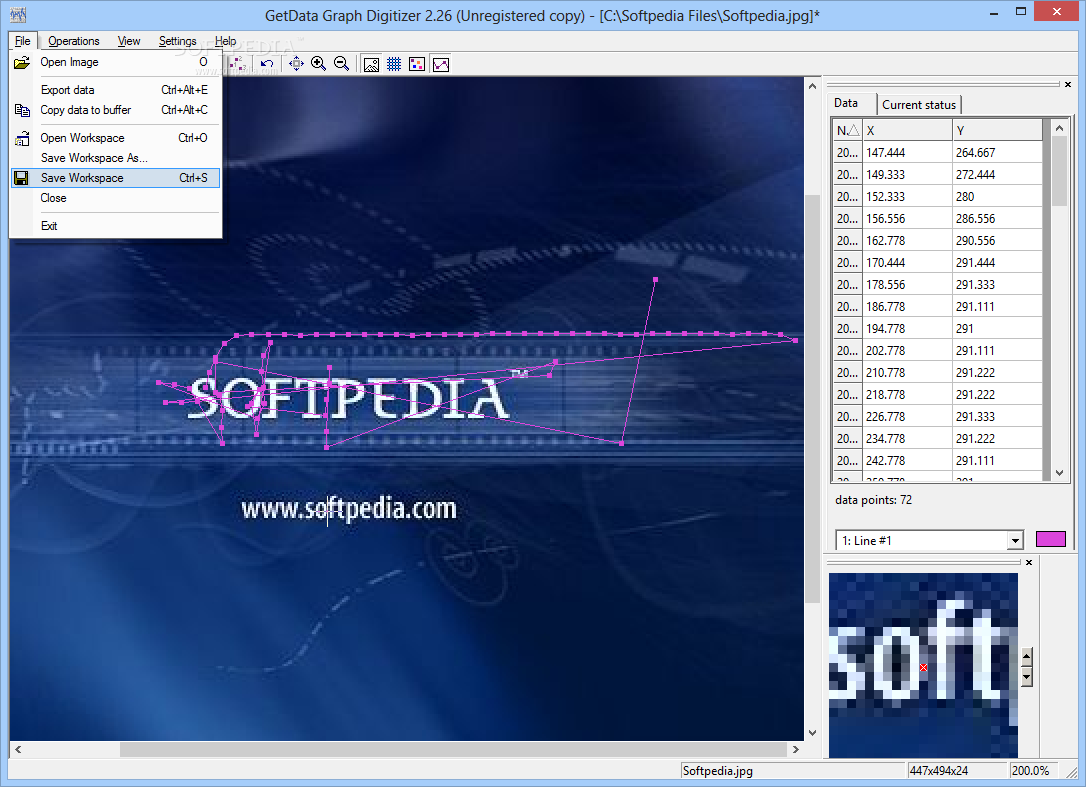1086x787 pixels.
Task: Open the View menu
Action: (x=129, y=41)
